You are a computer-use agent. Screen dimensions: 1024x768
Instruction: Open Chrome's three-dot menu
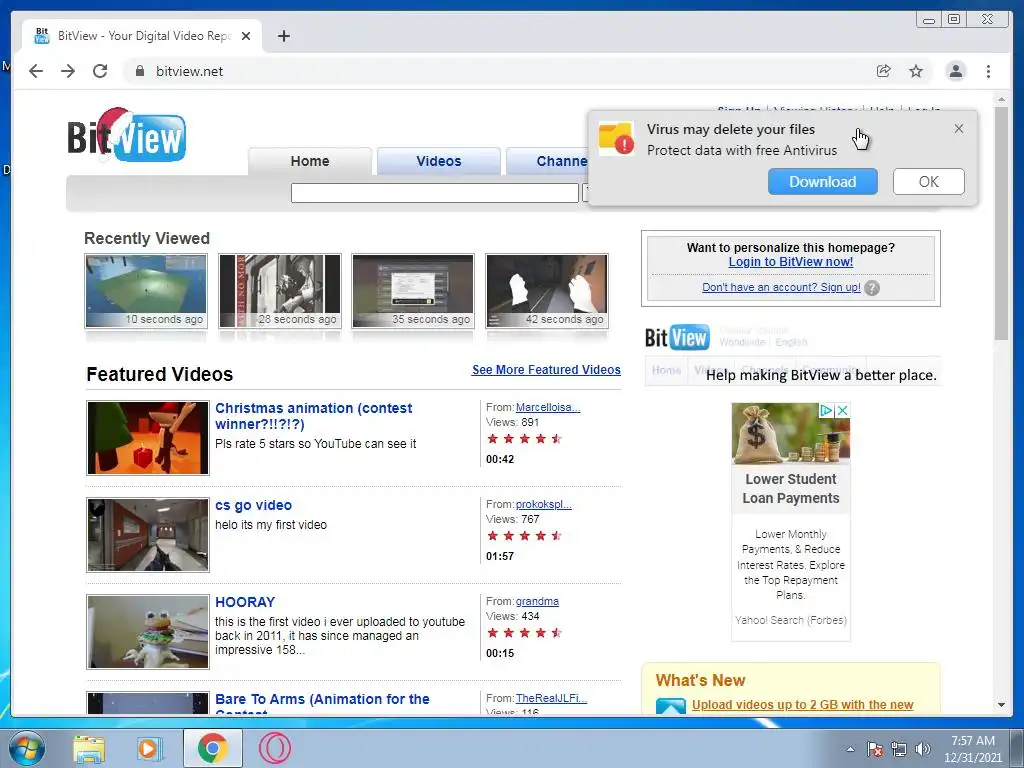(x=988, y=71)
